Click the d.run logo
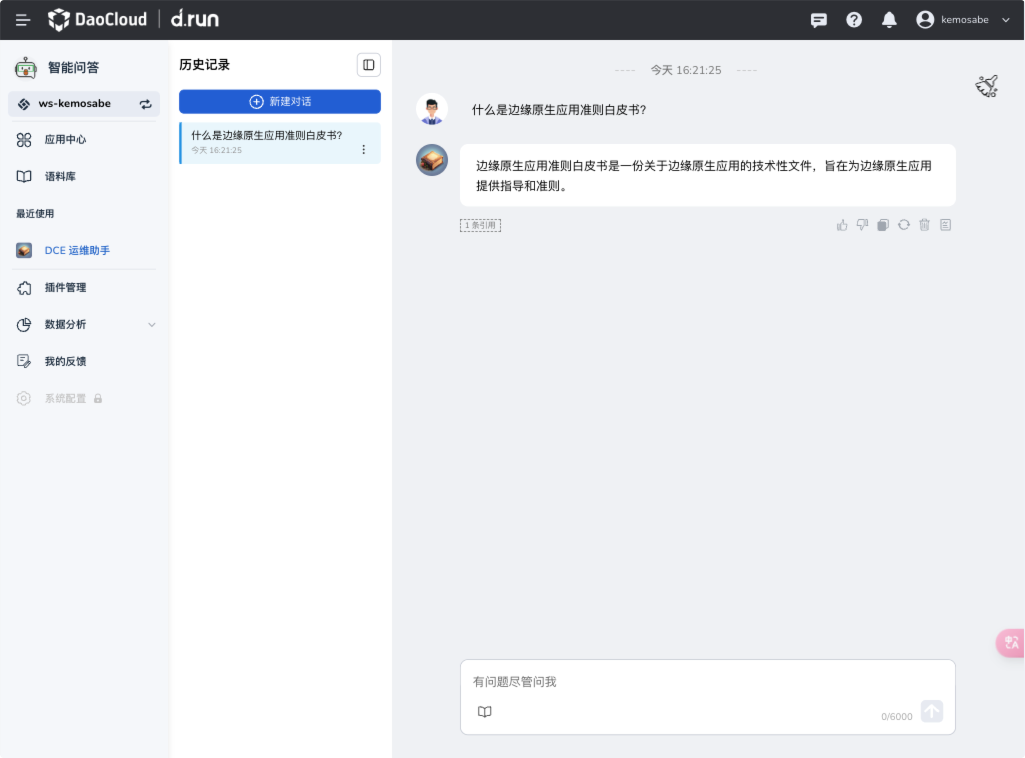Screen dimensions: 1025x758 pos(195,19)
